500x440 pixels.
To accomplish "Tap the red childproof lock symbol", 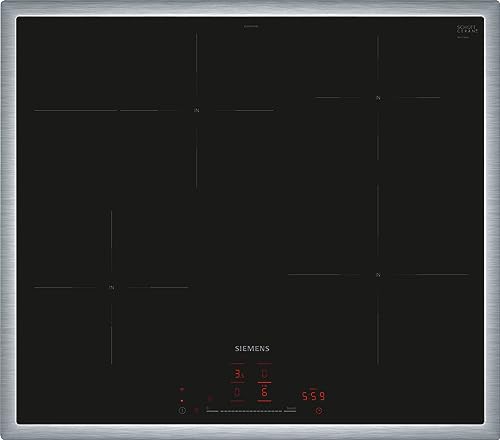I will [x=196, y=410].
